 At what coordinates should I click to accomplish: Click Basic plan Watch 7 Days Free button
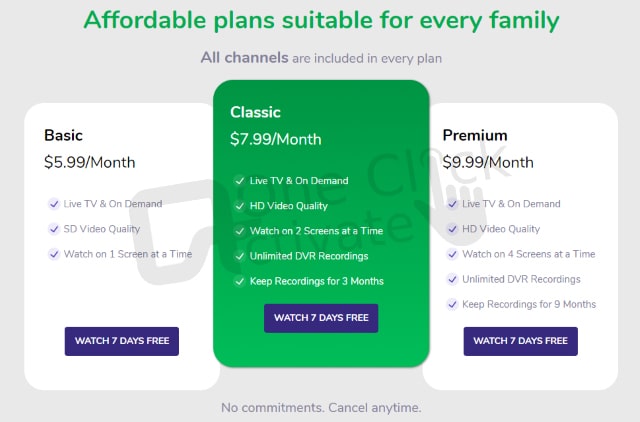(122, 341)
